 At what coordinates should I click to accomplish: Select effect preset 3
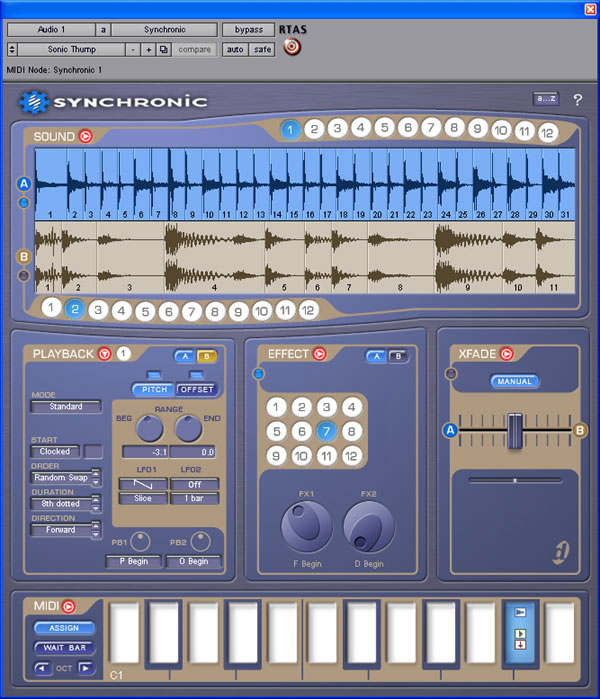point(327,407)
